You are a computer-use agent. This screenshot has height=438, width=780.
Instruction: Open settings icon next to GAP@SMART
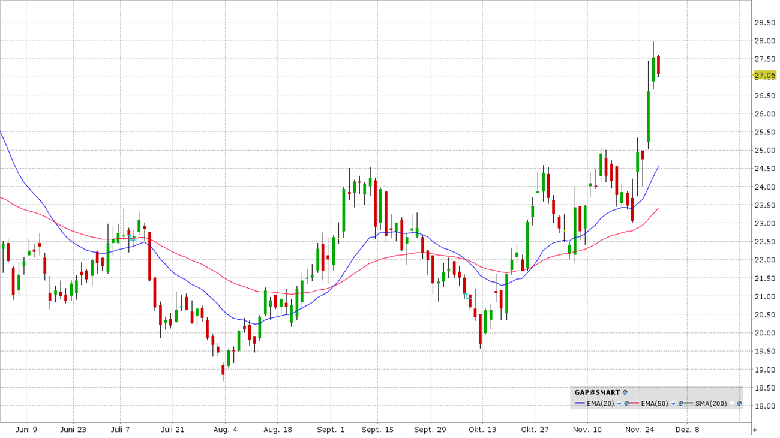click(625, 392)
